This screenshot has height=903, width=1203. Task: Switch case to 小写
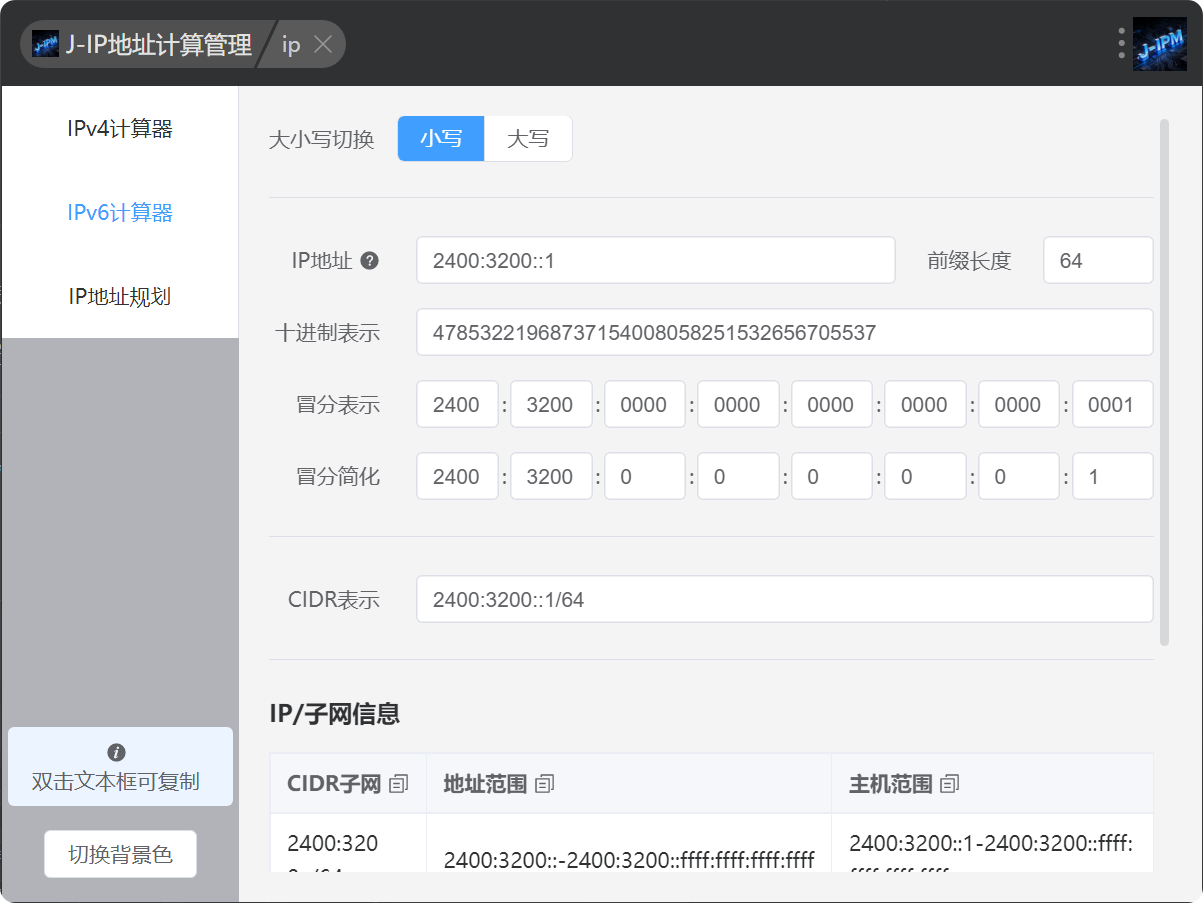(x=441, y=139)
